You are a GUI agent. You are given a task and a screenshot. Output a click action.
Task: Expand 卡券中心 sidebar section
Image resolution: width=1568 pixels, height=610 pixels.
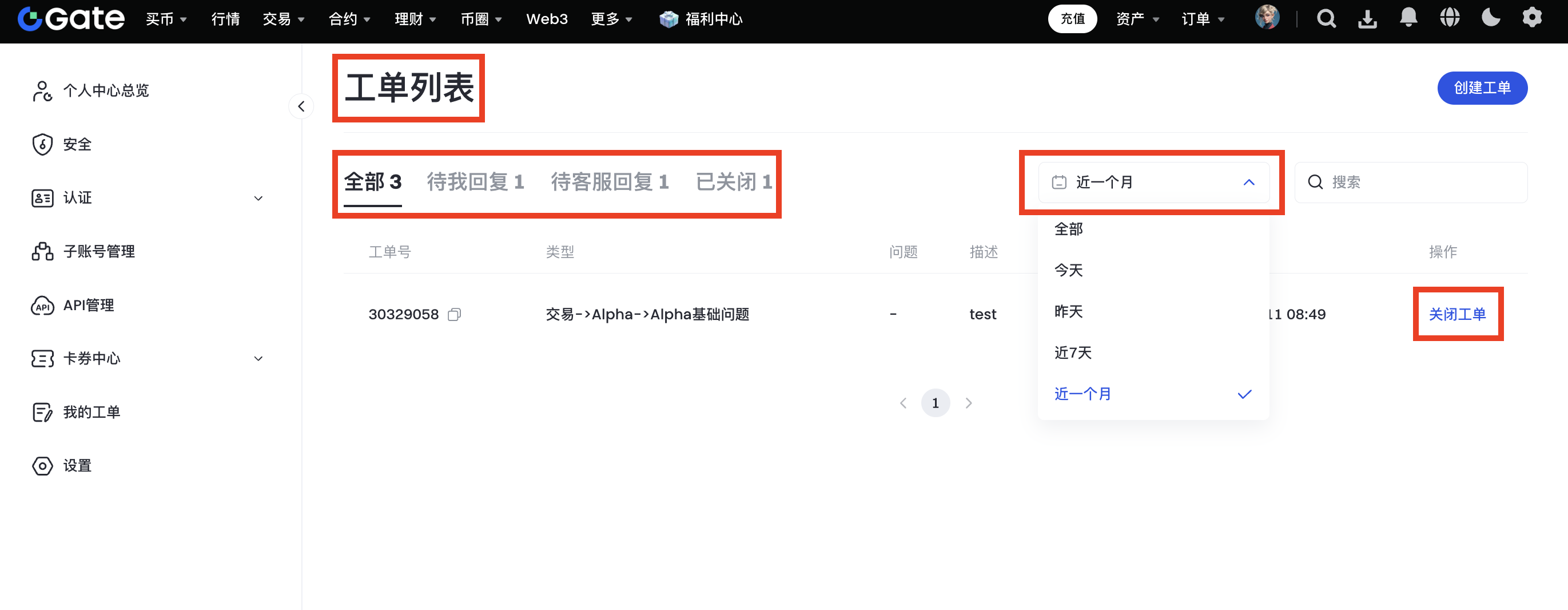(x=258, y=358)
